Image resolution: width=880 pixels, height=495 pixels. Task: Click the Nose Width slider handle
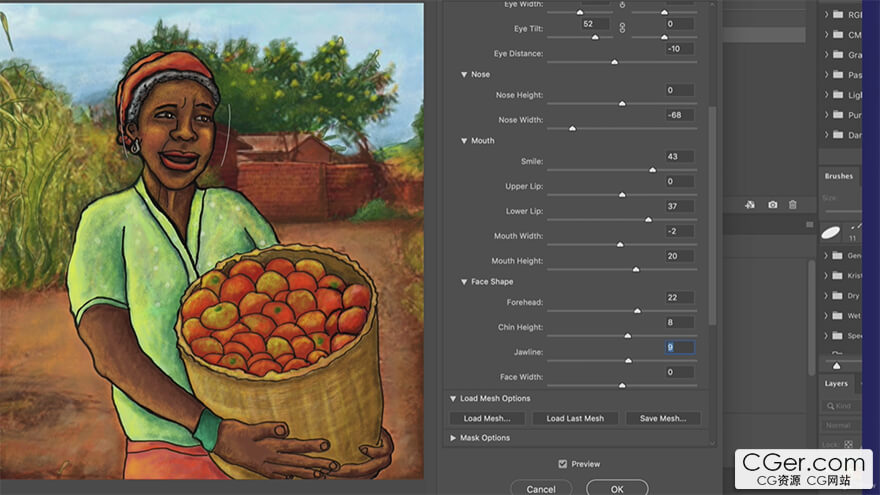tap(572, 128)
